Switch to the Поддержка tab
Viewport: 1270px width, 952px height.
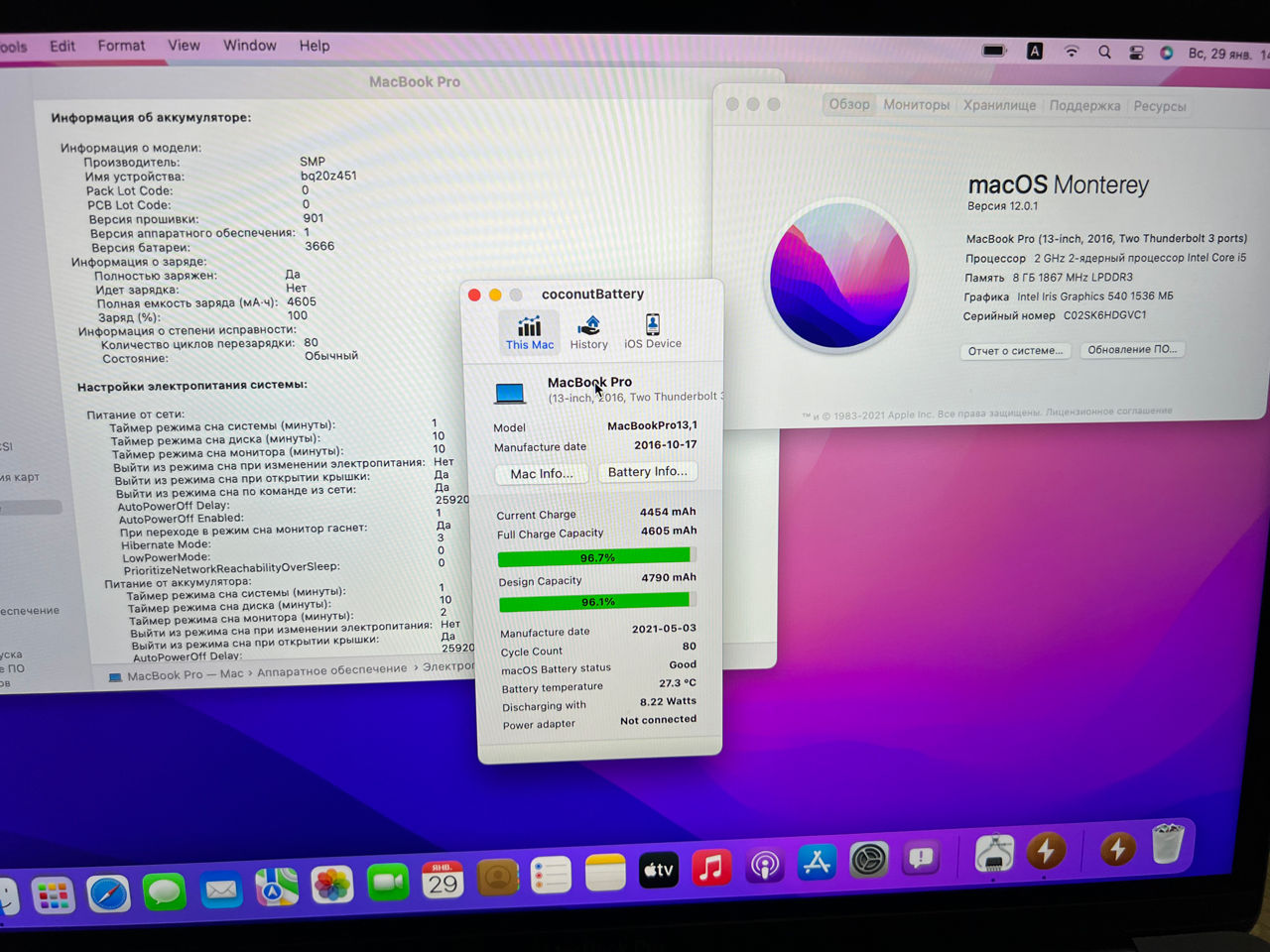tap(1084, 106)
